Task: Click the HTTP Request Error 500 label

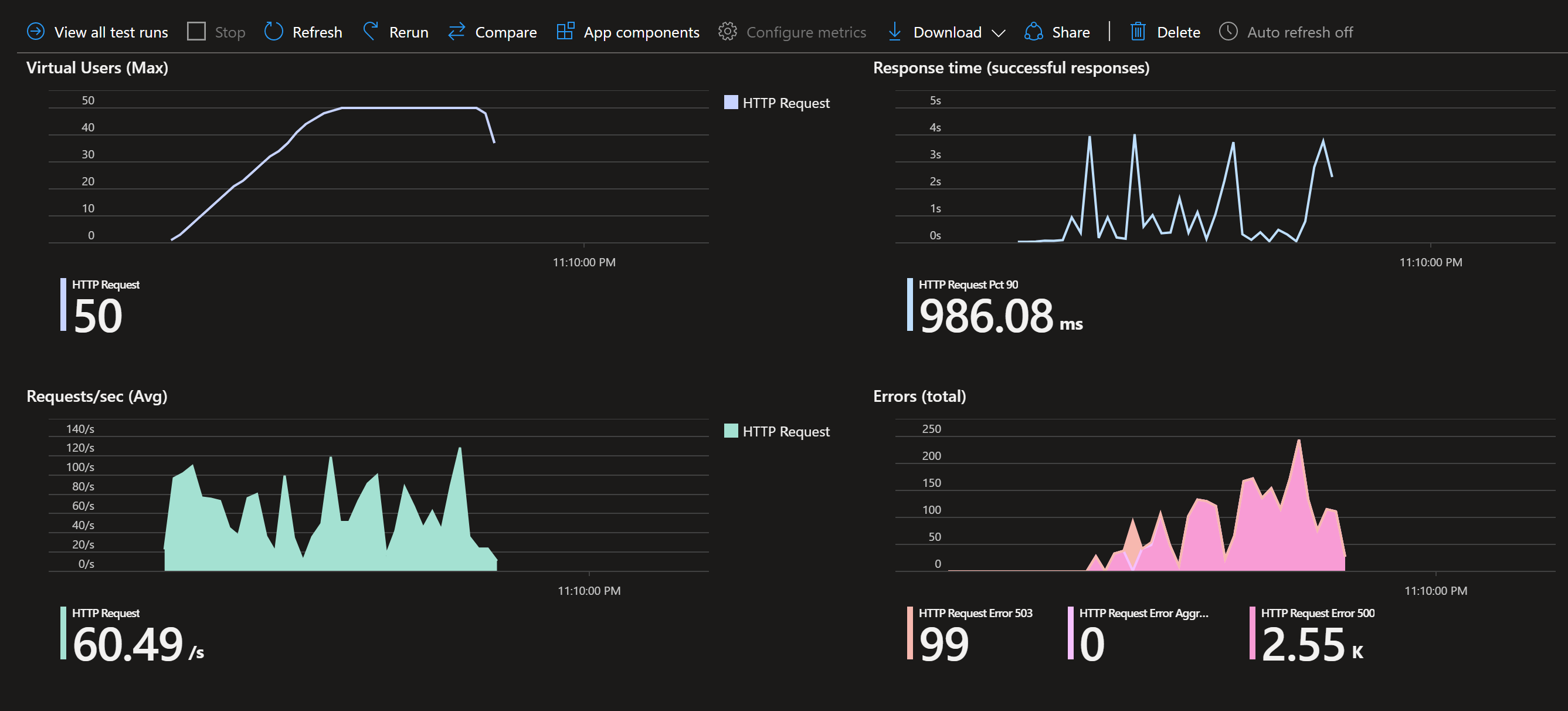Action: (x=1317, y=613)
